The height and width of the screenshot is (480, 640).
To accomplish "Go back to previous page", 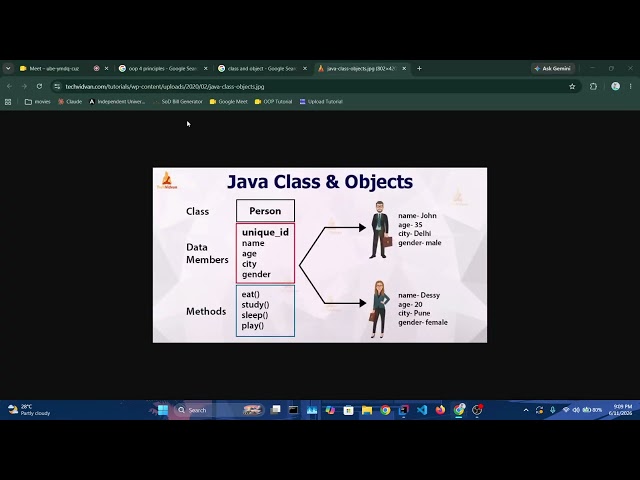I will click(9, 87).
